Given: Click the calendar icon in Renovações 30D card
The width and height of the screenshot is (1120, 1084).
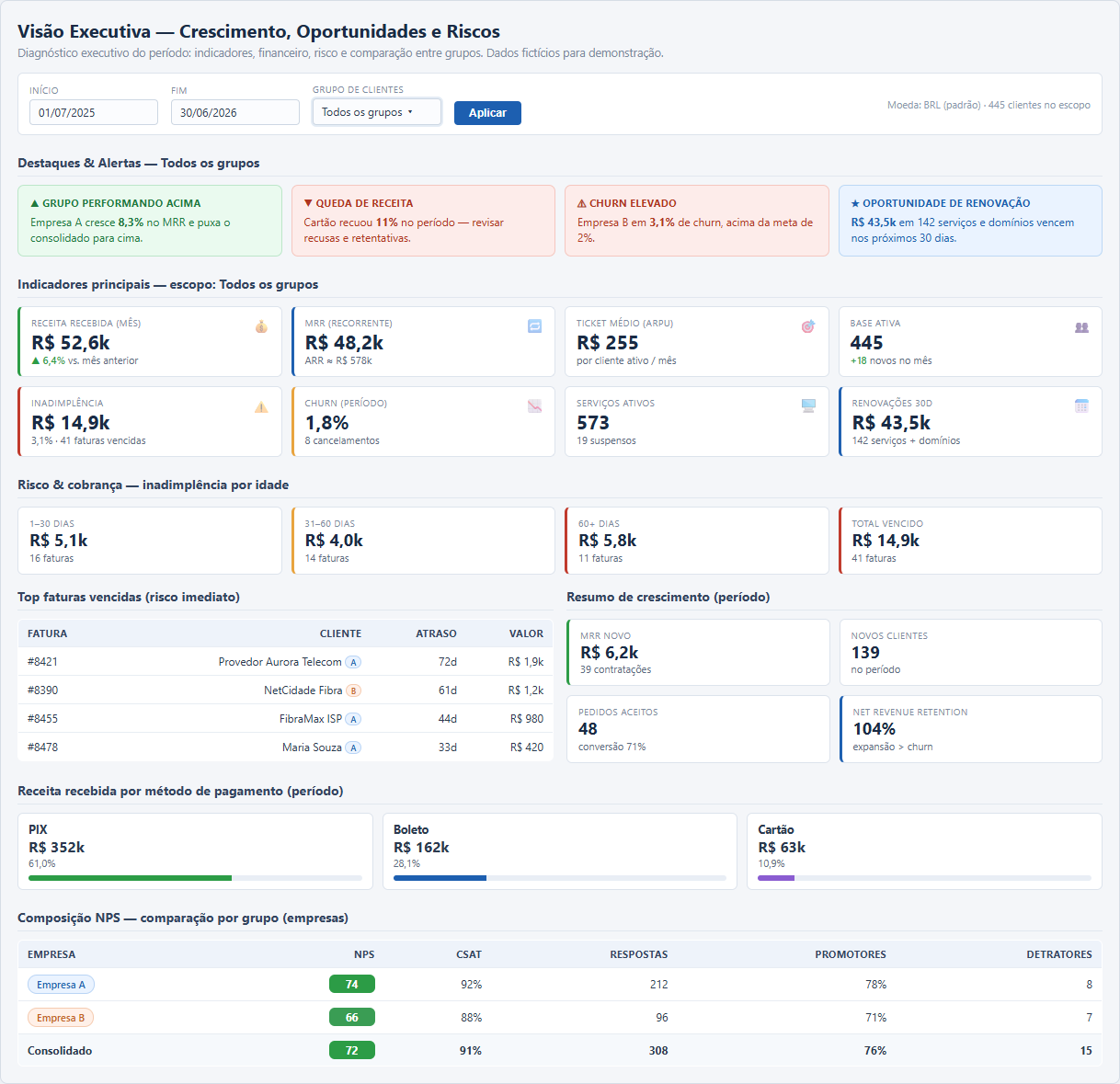Looking at the screenshot, I should point(1081,406).
